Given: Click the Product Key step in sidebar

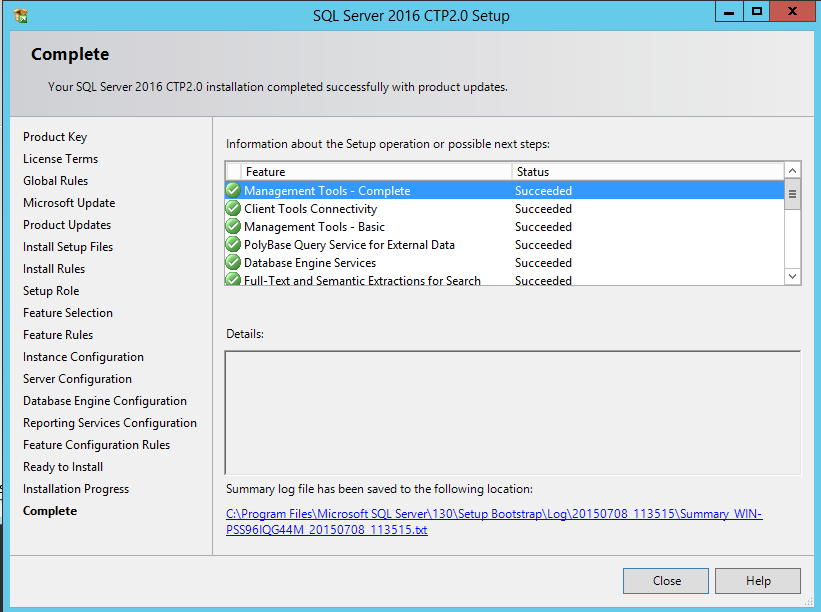Looking at the screenshot, I should pos(55,137).
